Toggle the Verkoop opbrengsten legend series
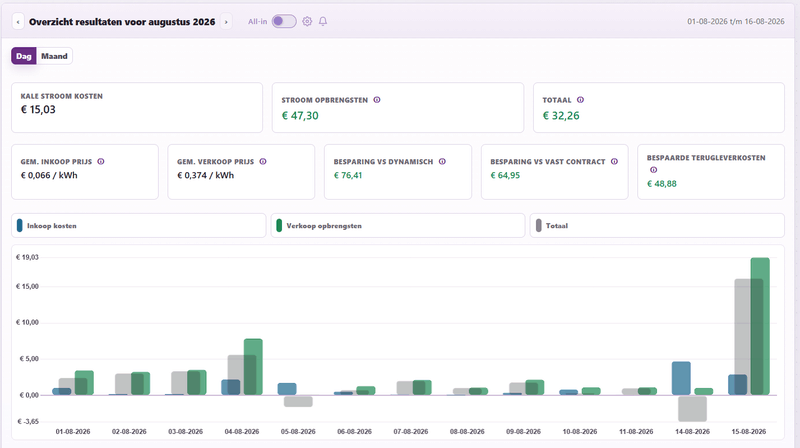 (x=398, y=226)
